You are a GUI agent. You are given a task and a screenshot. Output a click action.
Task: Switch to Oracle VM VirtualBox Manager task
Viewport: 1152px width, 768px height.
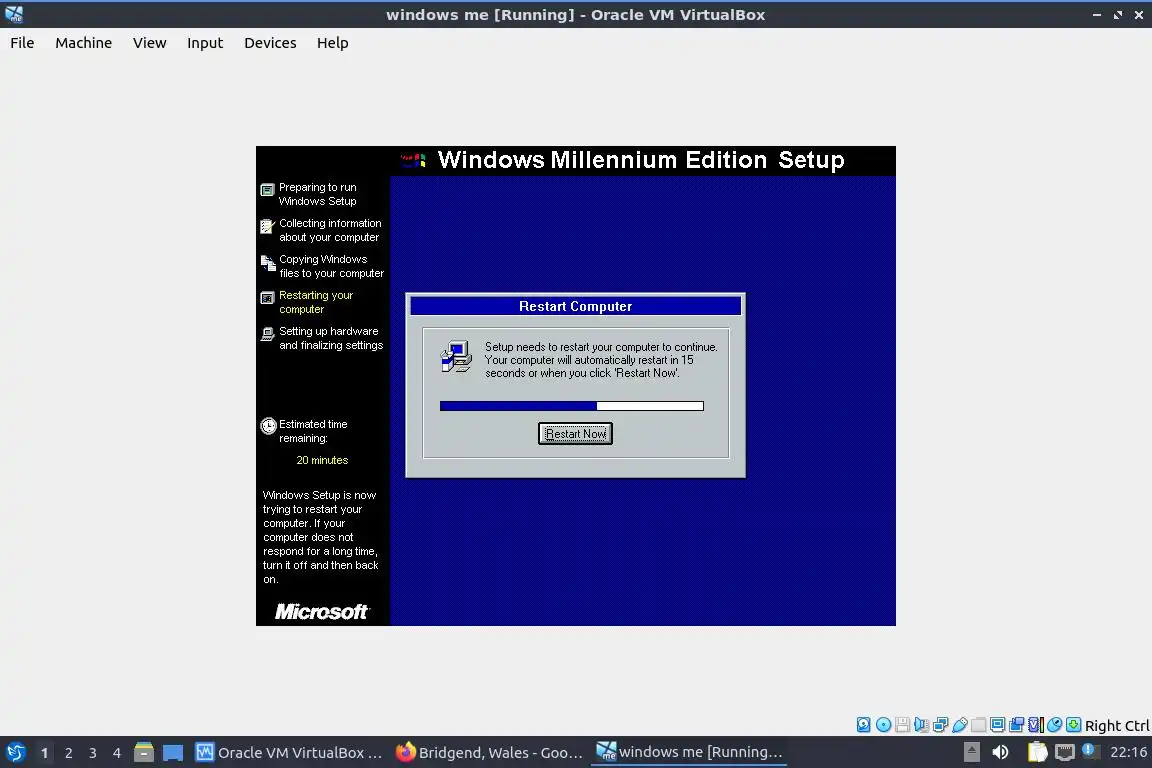tap(289, 753)
